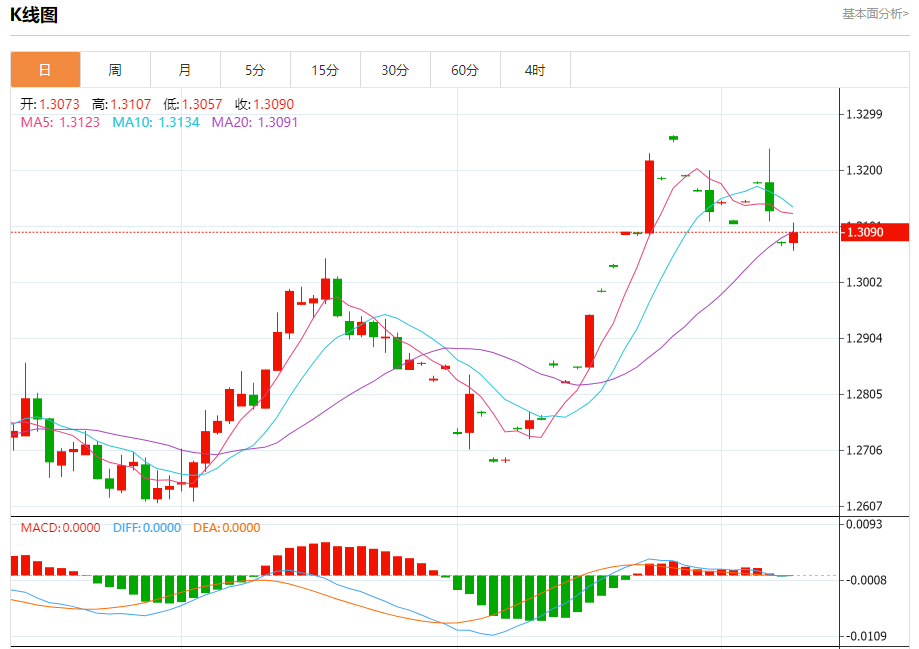The image size is (919, 649).
Task: Click the MA20 indicator value label
Action: point(254,122)
